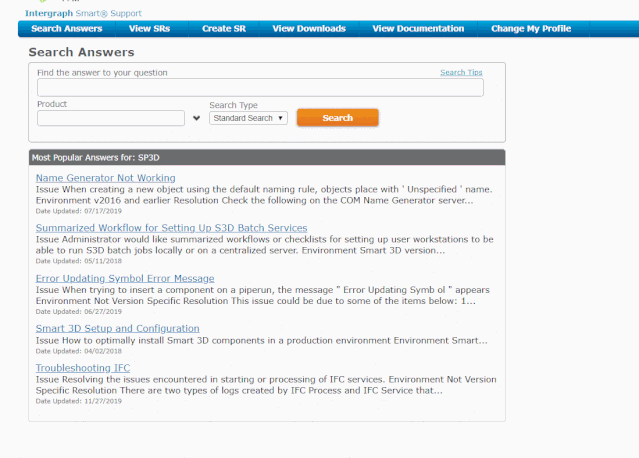Click 'Date Updated: 04/02/2018' text
639x458 pixels.
pyautogui.click(x=79, y=351)
